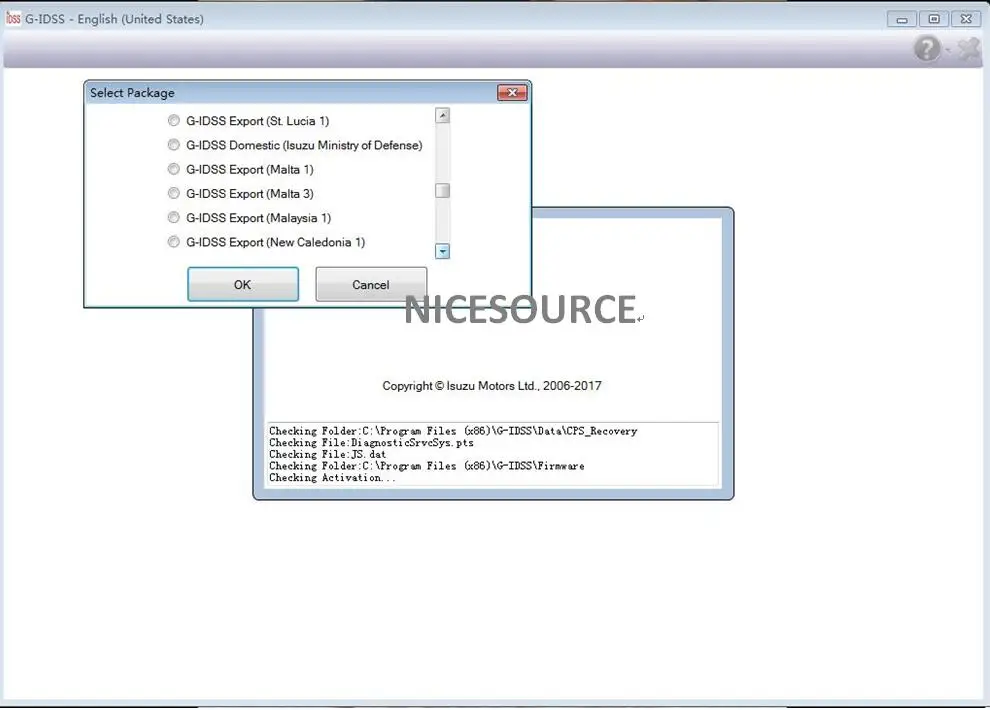
Task: Click the Isuzu Motors copyright text
Action: coord(492,386)
